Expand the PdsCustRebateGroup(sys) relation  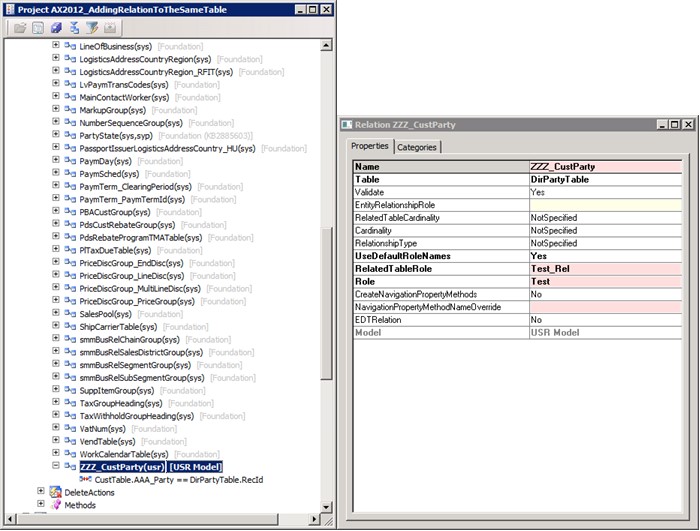pyautogui.click(x=55, y=223)
